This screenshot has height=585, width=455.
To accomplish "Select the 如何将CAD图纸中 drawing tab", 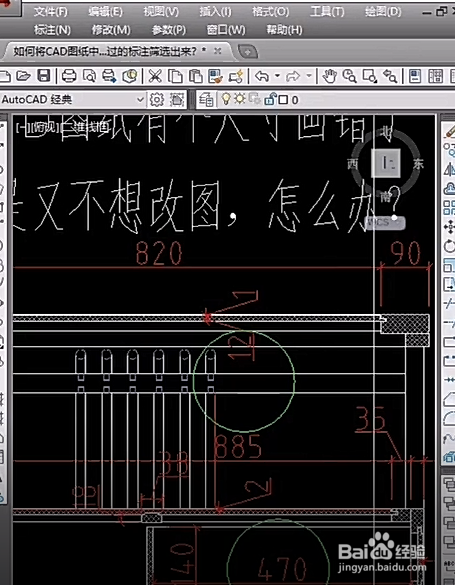I will pyautogui.click(x=110, y=51).
